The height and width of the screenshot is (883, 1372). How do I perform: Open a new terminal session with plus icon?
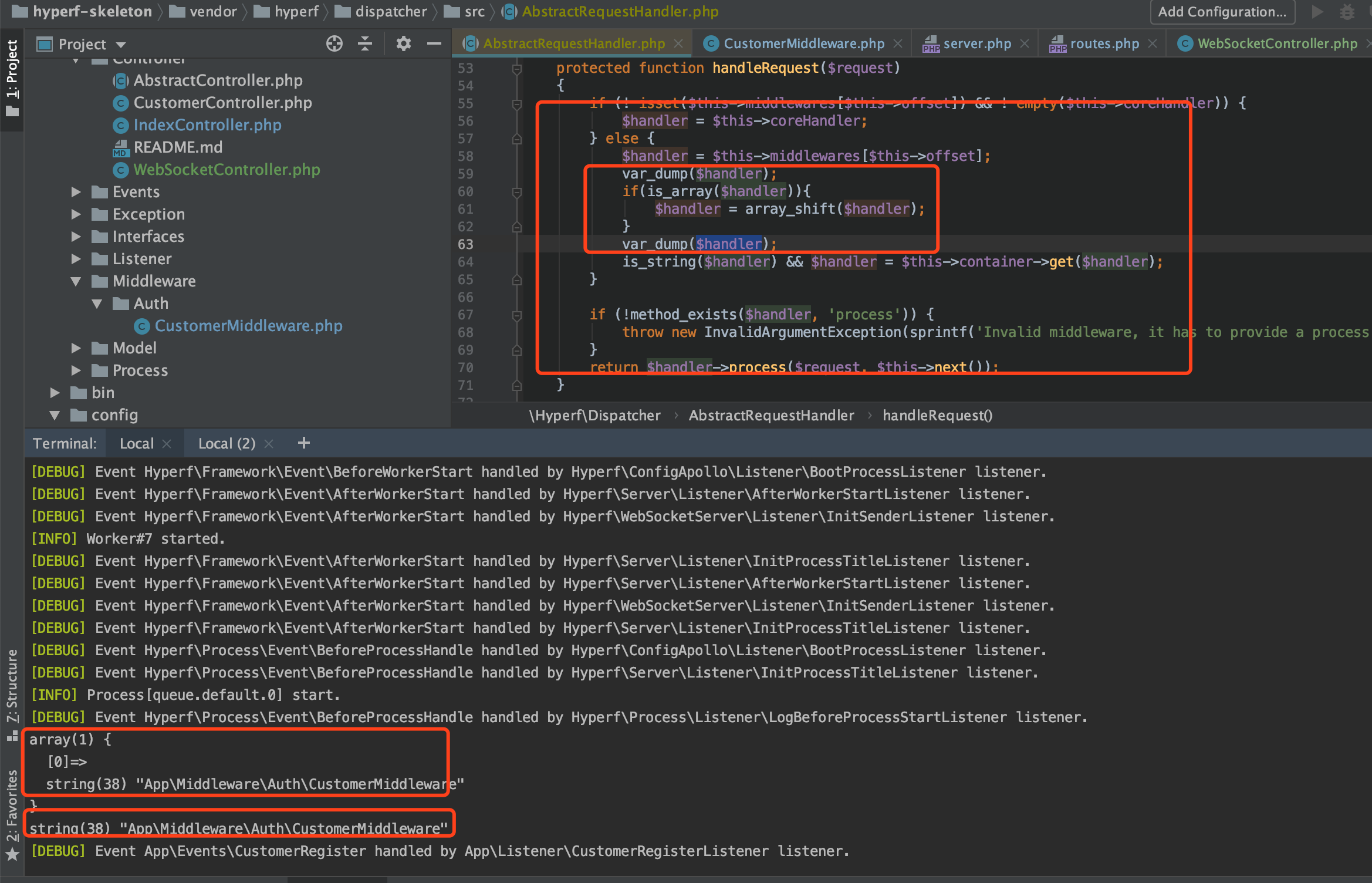tap(303, 443)
